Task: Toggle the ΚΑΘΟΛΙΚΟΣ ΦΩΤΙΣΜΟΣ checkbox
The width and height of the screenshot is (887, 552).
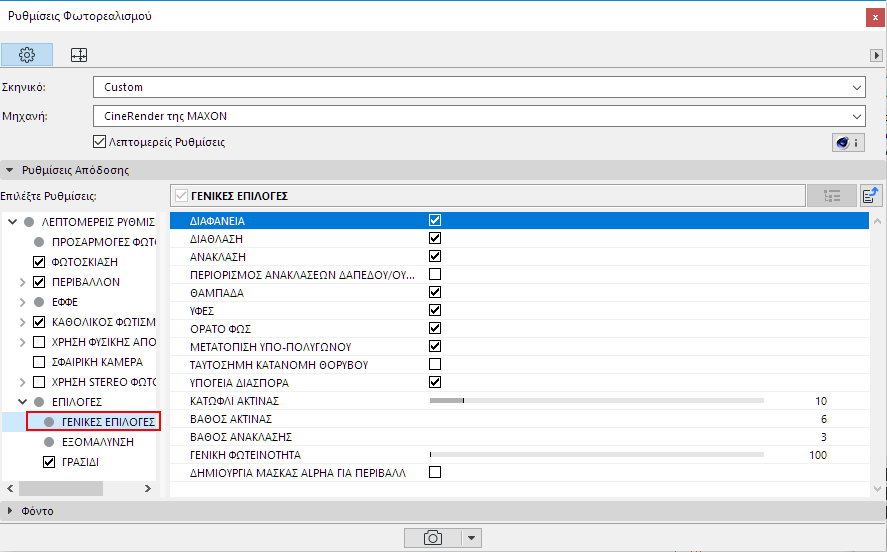Action: [x=39, y=322]
